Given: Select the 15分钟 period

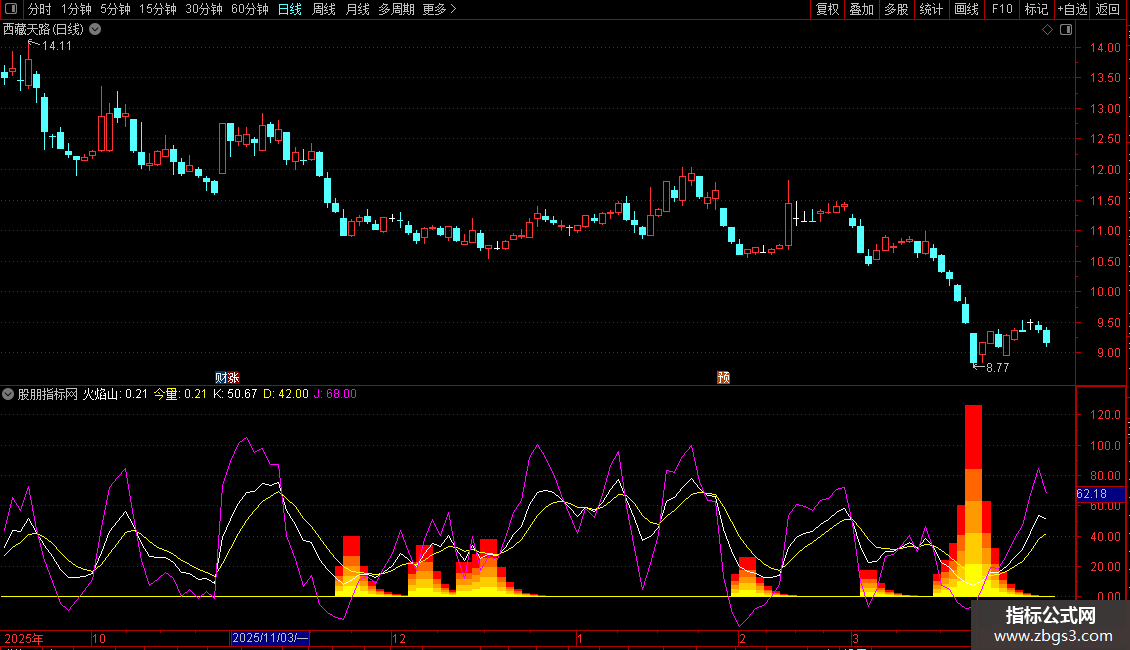Looking at the screenshot, I should (157, 9).
